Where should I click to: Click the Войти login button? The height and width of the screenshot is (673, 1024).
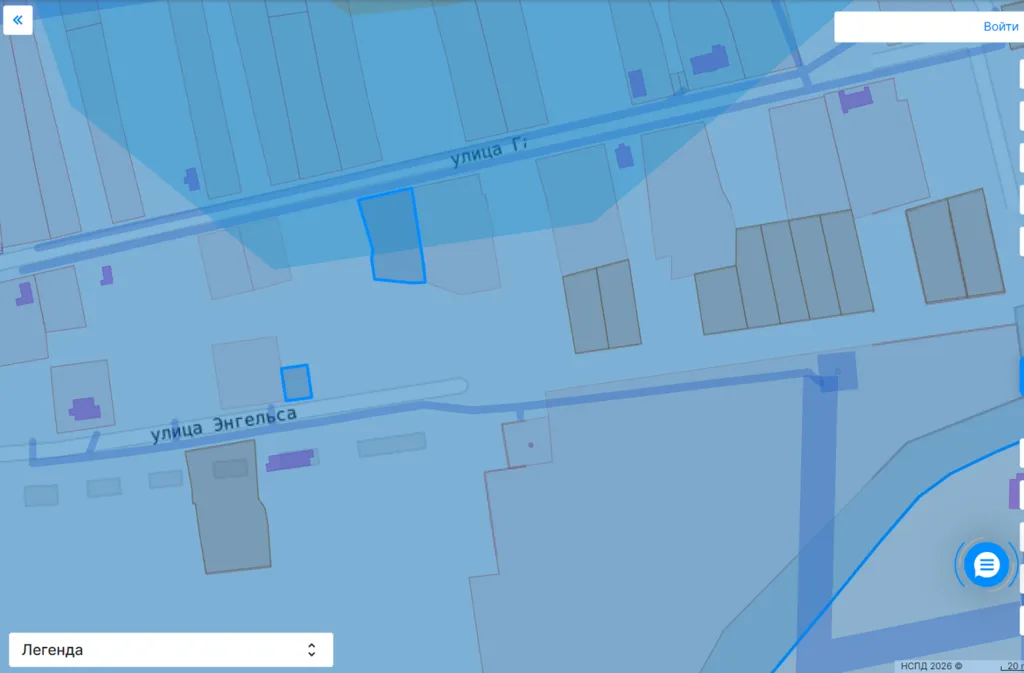click(999, 27)
